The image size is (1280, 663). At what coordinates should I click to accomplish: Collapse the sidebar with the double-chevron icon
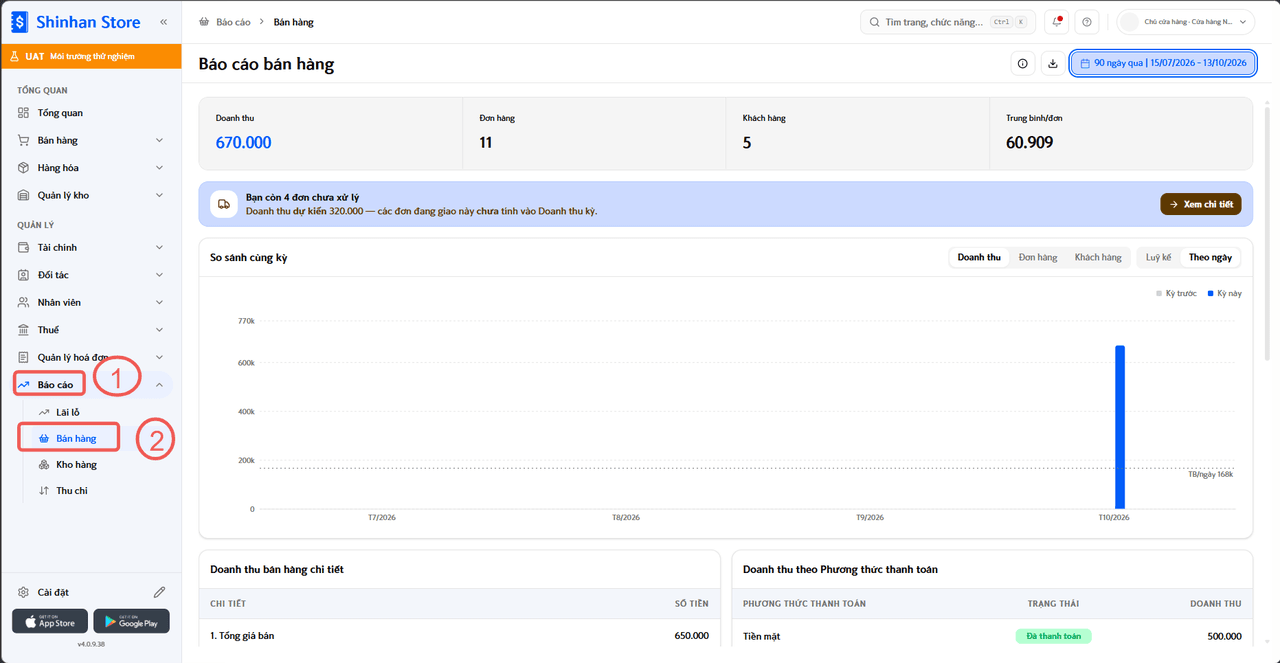click(x=163, y=21)
